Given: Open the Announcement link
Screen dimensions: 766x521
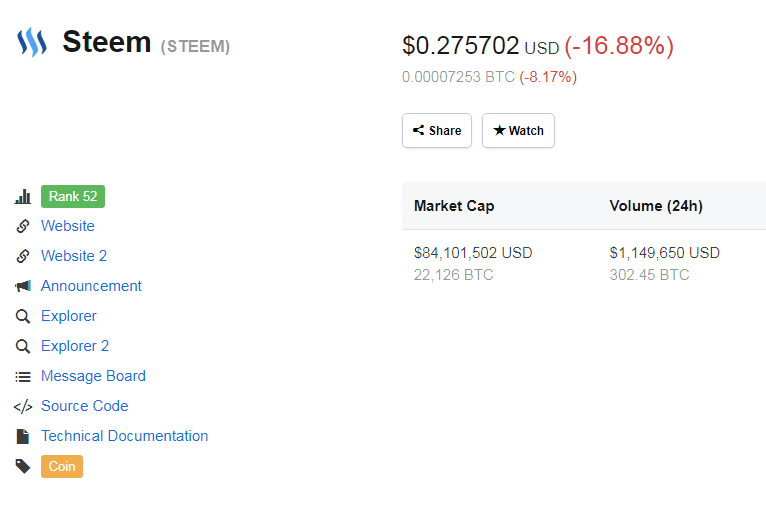Looking at the screenshot, I should click(x=91, y=286).
